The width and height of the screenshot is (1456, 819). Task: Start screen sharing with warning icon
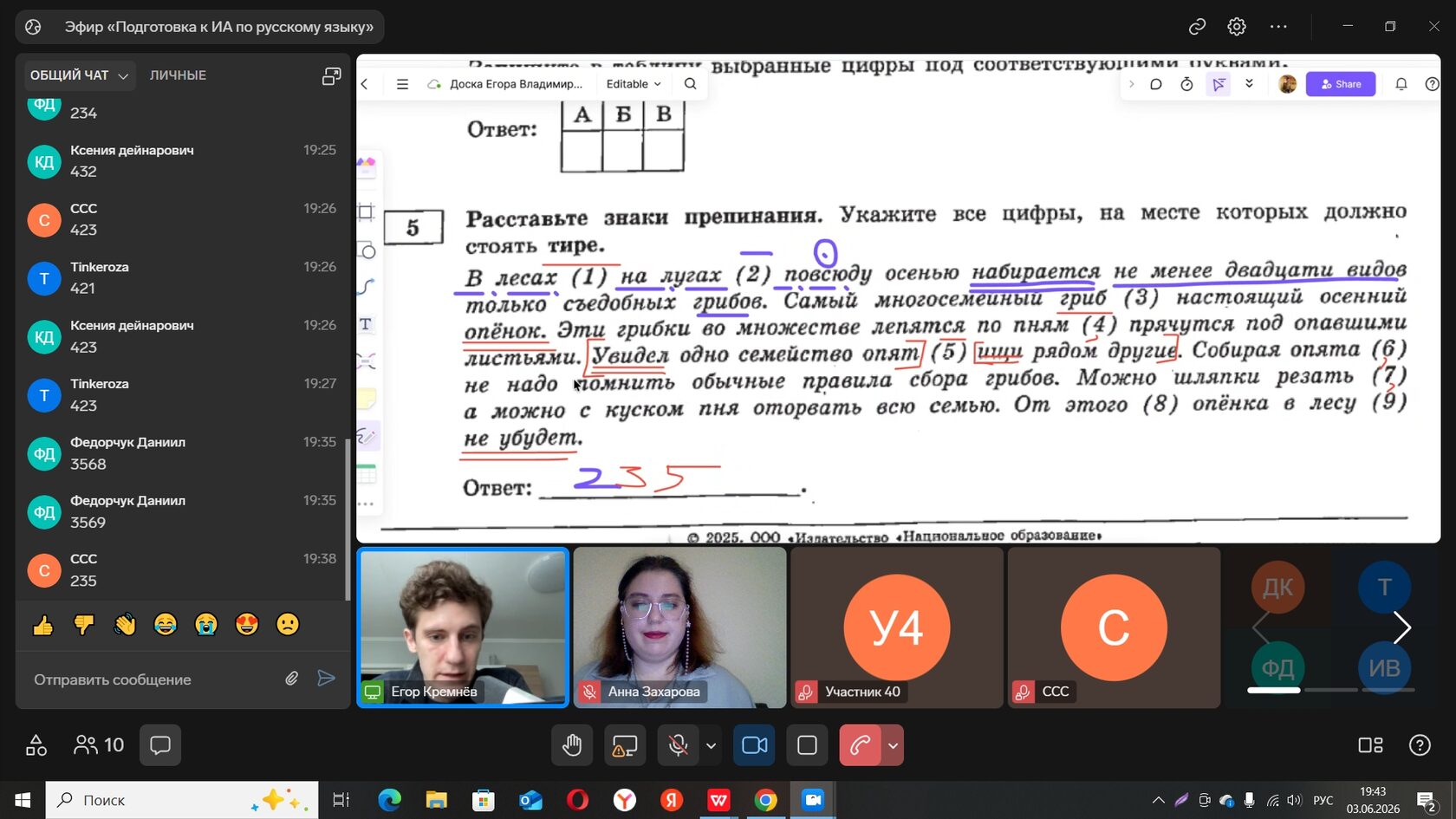pyautogui.click(x=625, y=745)
